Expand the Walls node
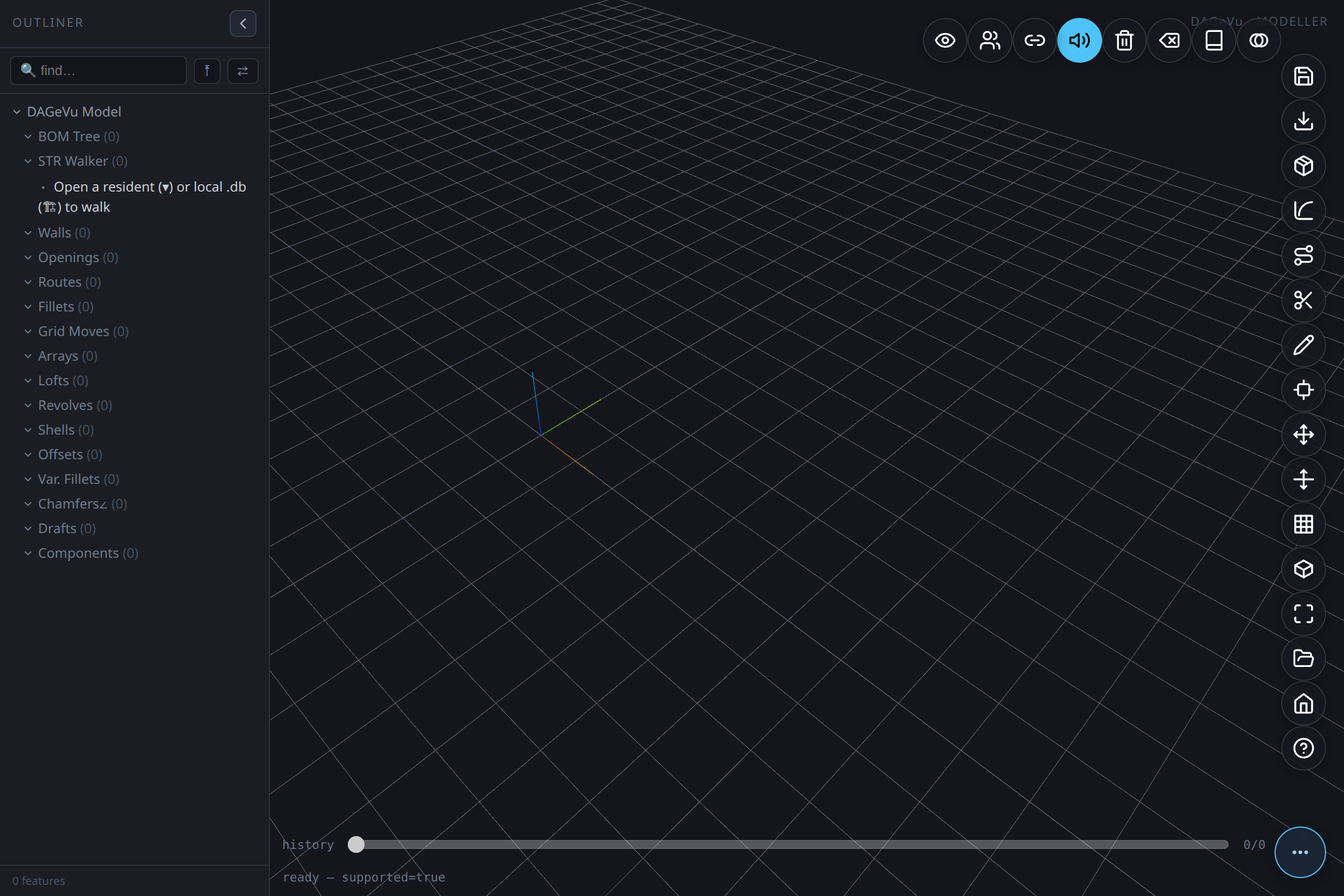Image resolution: width=1344 pixels, height=896 pixels. click(28, 232)
